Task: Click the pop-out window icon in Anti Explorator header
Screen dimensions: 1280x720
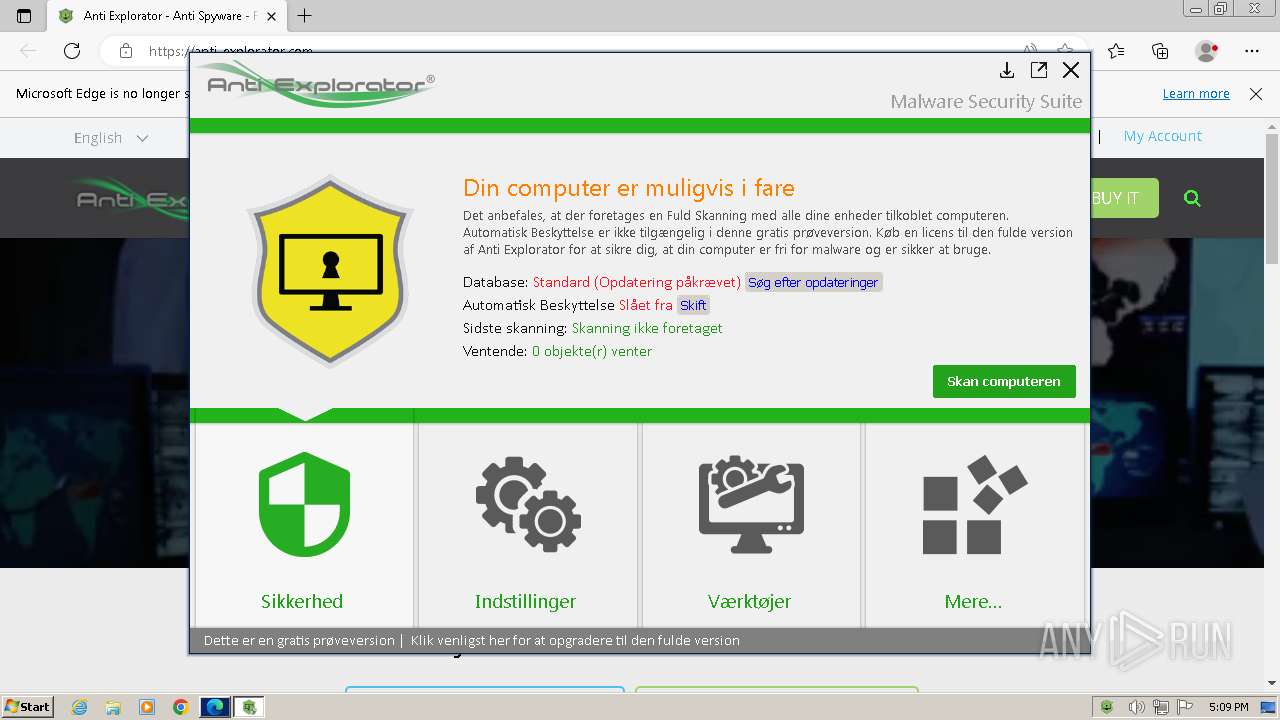Action: tap(1039, 70)
